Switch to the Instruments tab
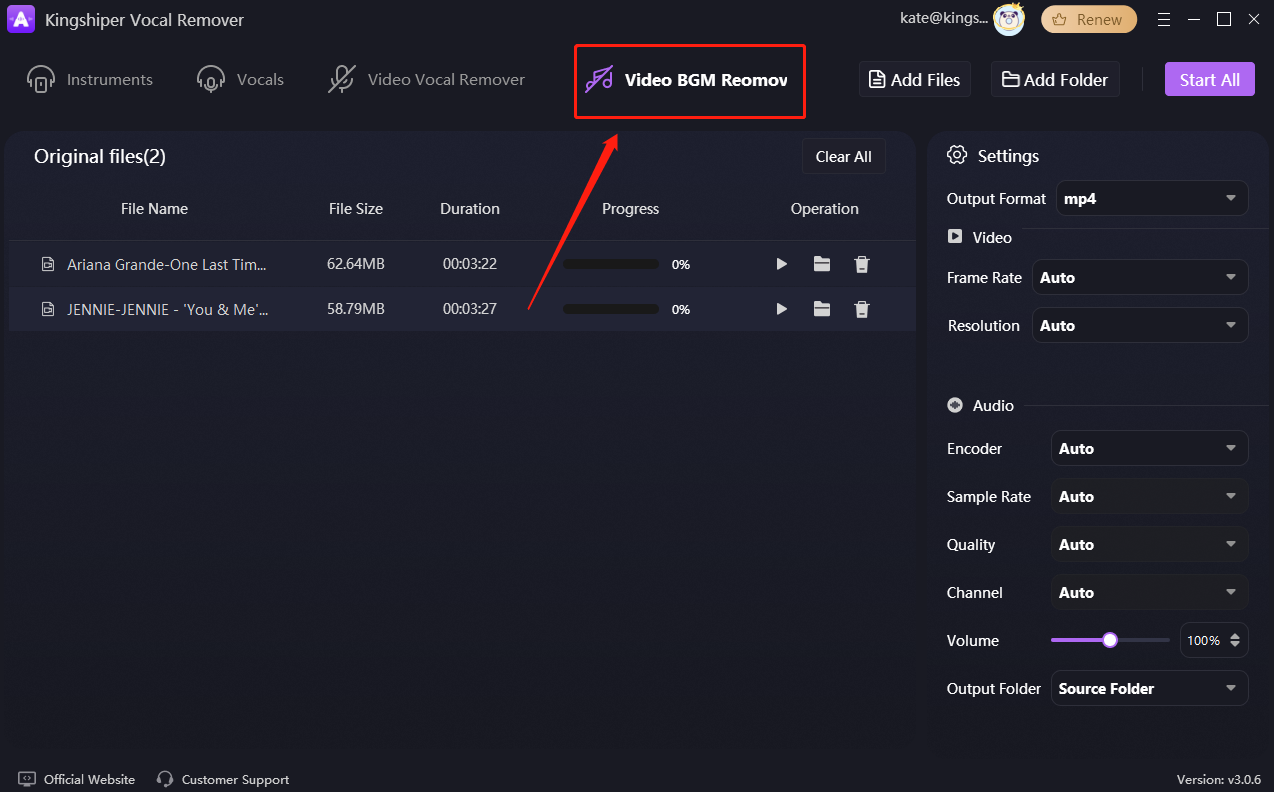Screen dimensions: 1274x792 click(90, 79)
